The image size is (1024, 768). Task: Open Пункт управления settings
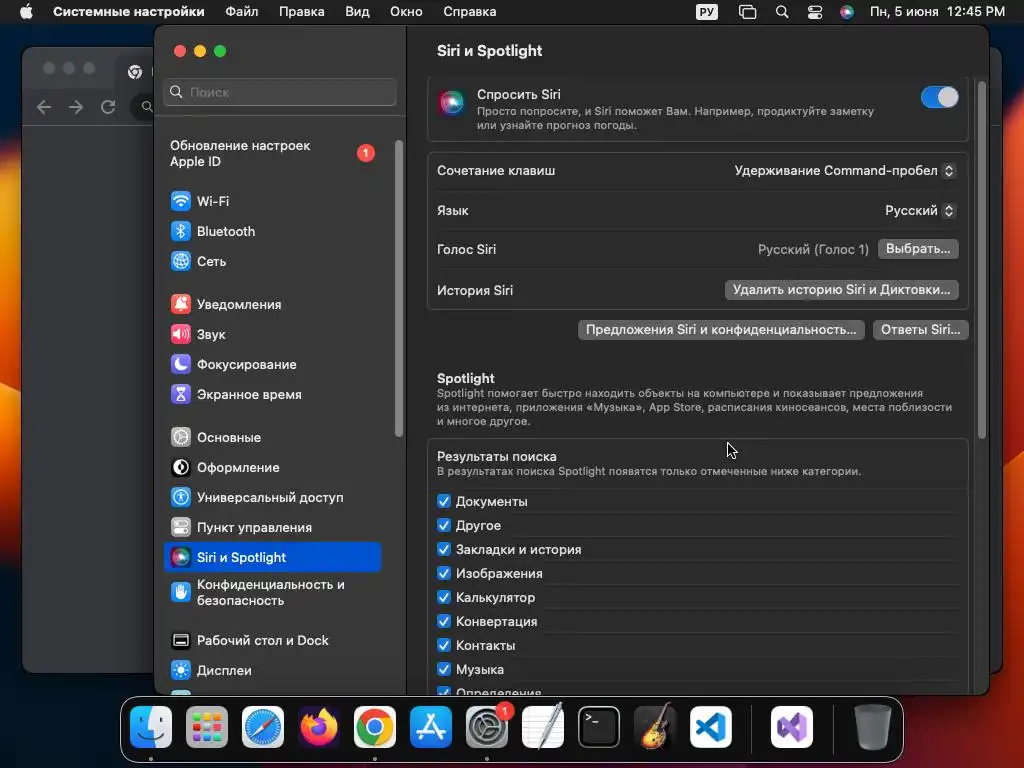tap(272, 528)
